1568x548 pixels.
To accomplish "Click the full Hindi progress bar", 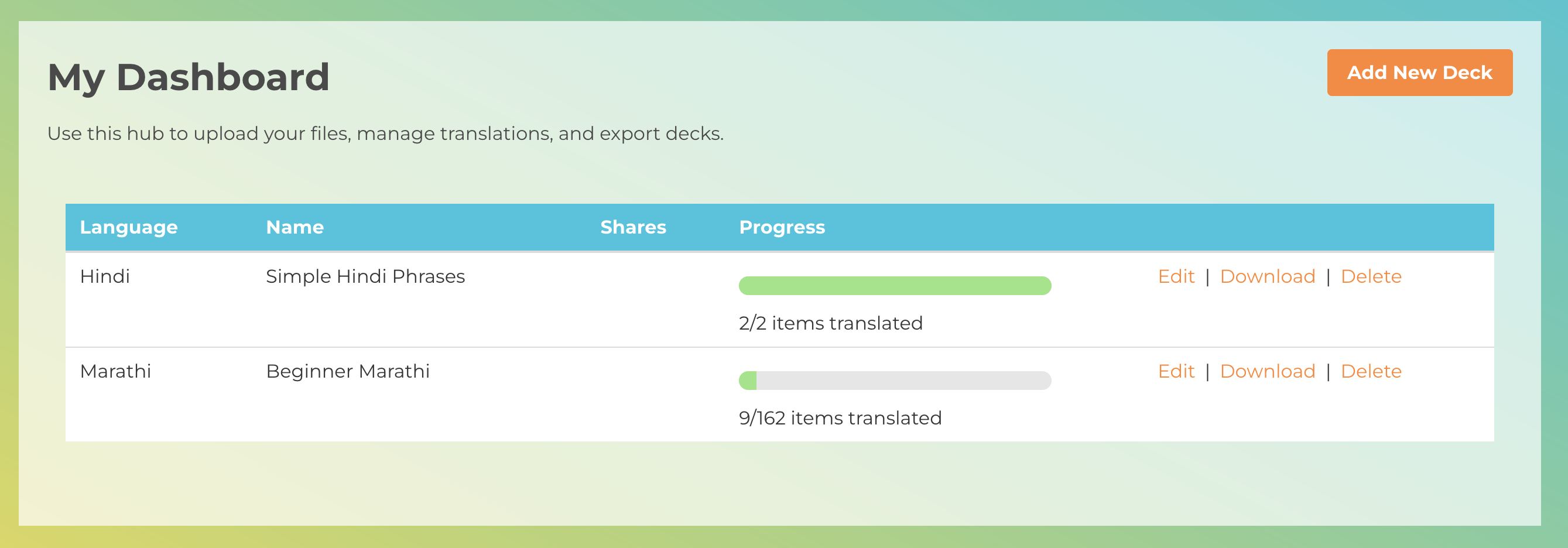I will point(895,286).
